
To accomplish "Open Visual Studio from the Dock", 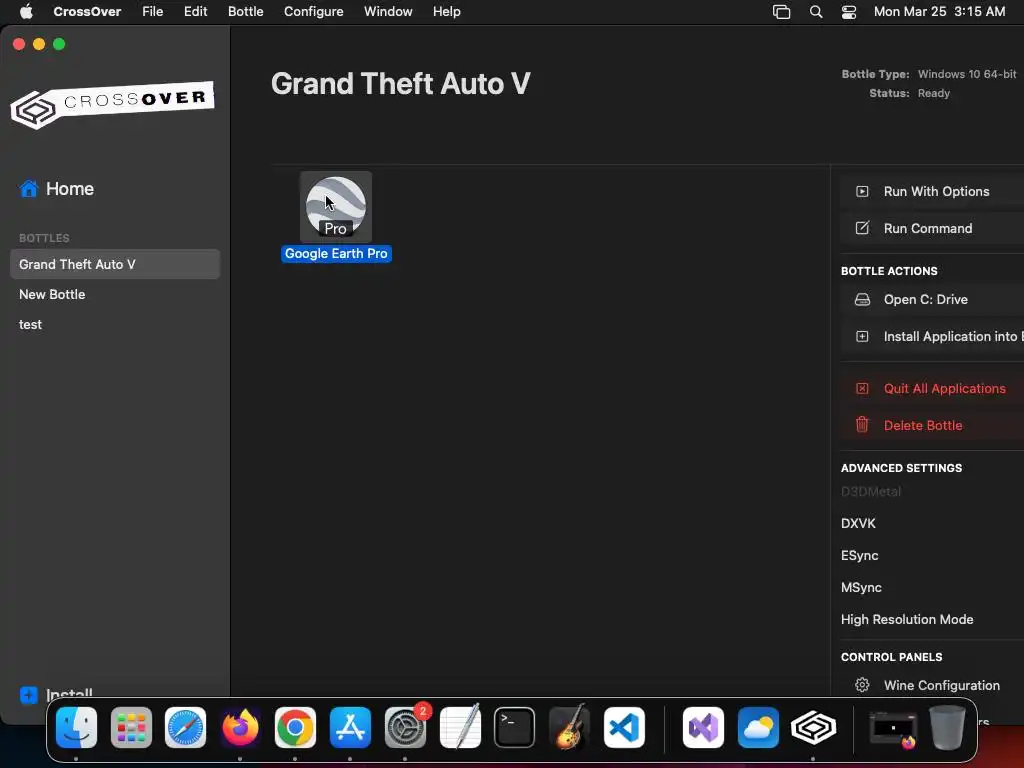I will point(703,728).
